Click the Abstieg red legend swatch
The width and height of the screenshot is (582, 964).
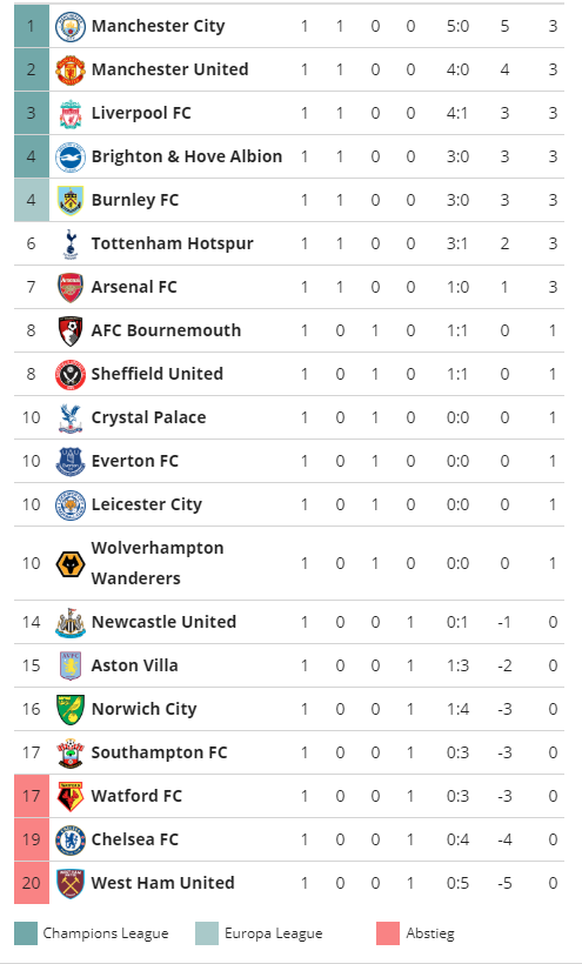(388, 933)
